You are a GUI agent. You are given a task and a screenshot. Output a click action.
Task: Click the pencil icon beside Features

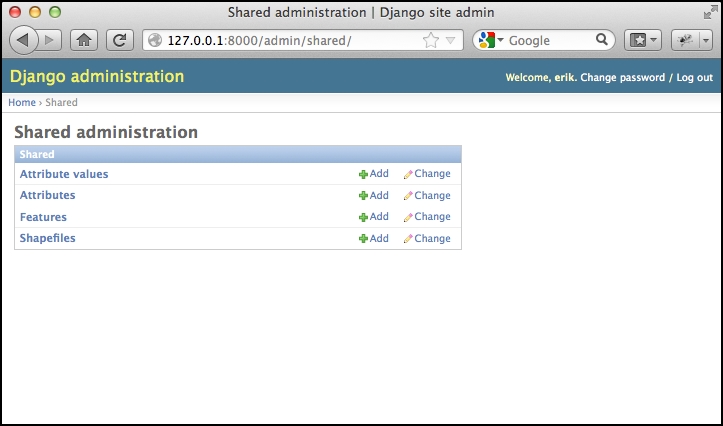coord(408,217)
